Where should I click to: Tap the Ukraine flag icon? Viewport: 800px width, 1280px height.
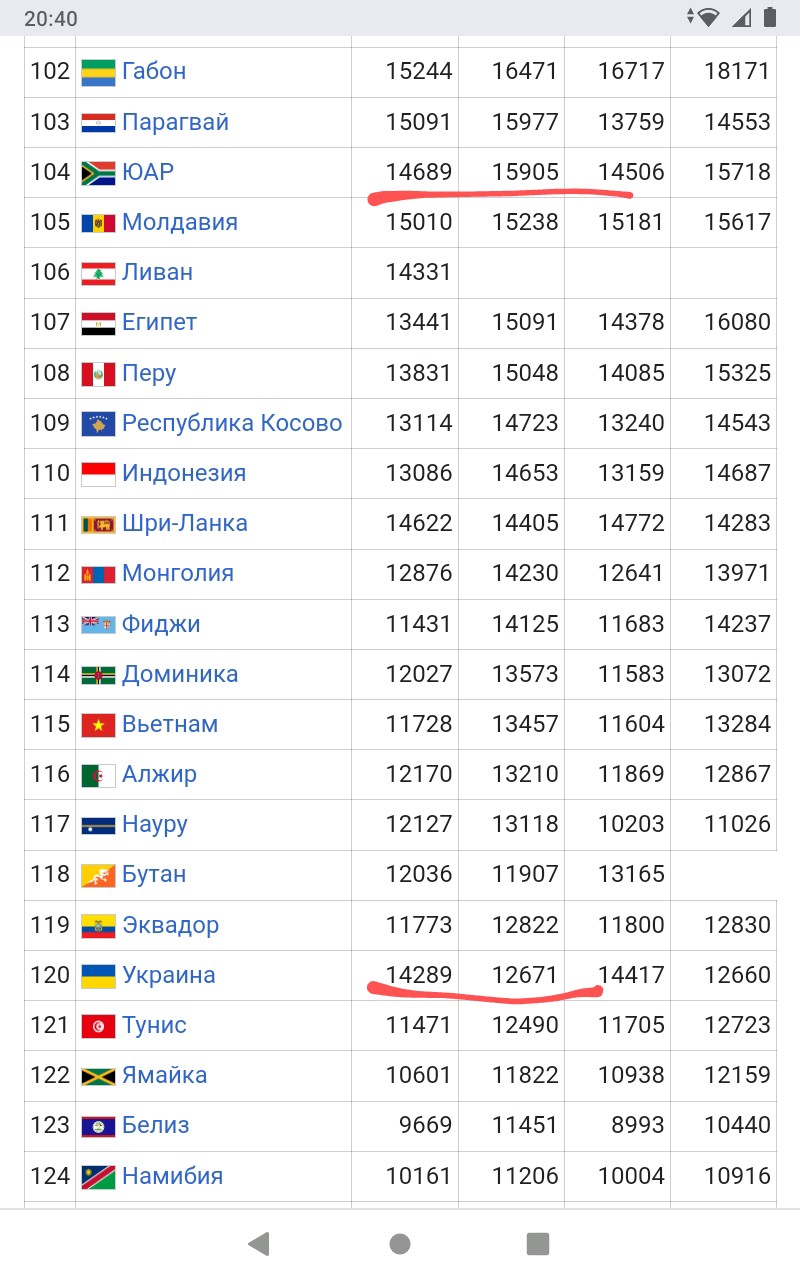tap(98, 975)
